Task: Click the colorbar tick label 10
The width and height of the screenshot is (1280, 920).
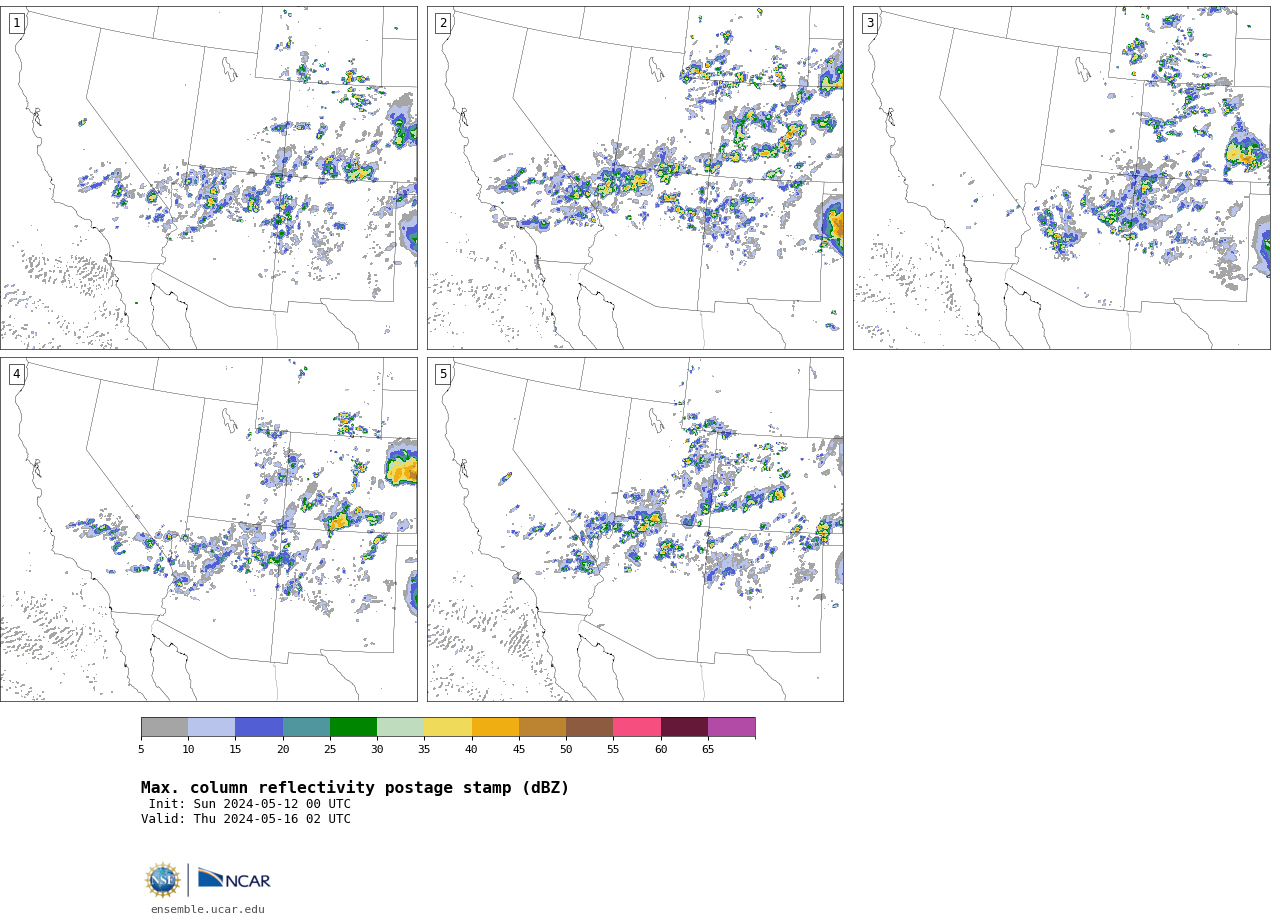Action: click(x=188, y=750)
